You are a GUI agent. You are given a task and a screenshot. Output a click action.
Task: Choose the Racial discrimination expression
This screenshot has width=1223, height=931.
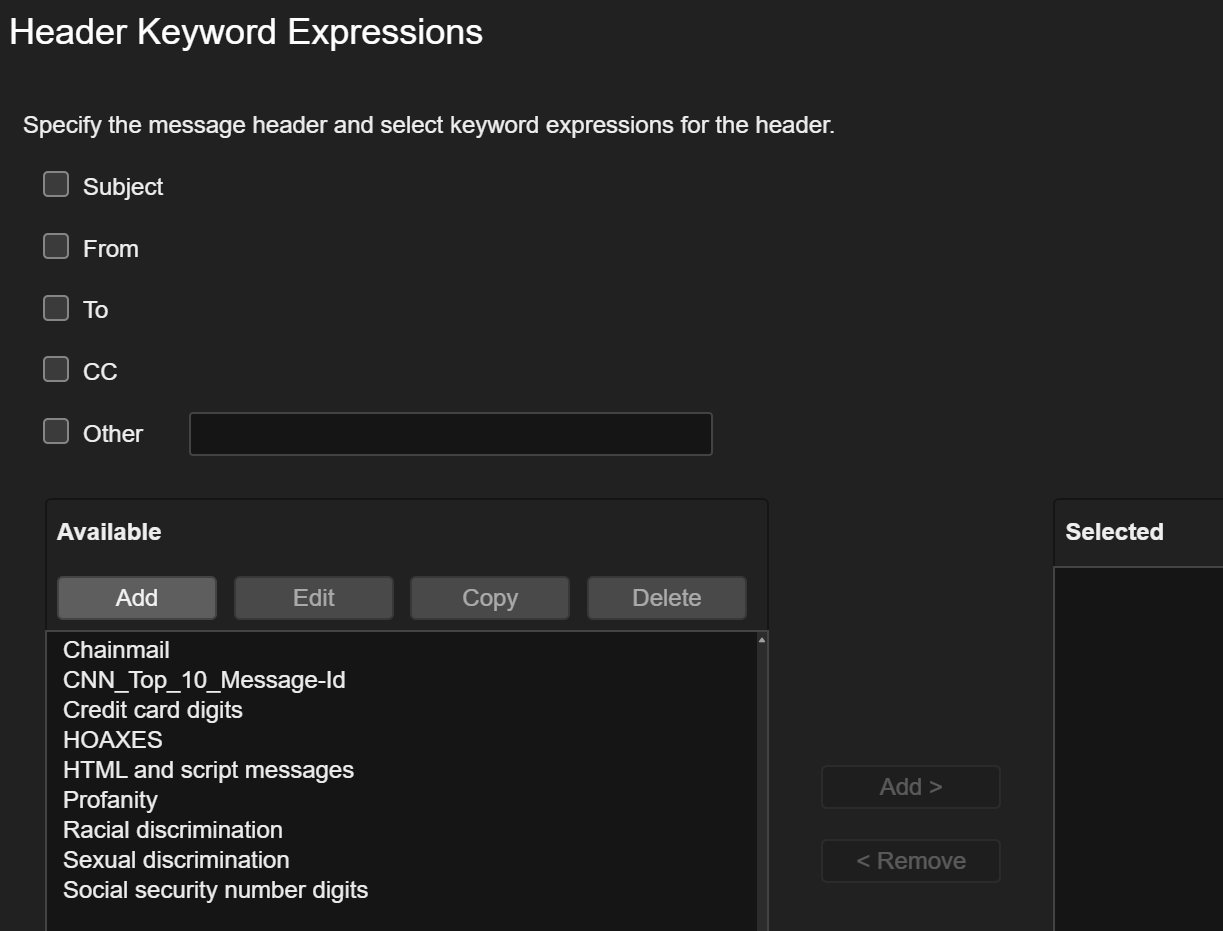(x=172, y=830)
